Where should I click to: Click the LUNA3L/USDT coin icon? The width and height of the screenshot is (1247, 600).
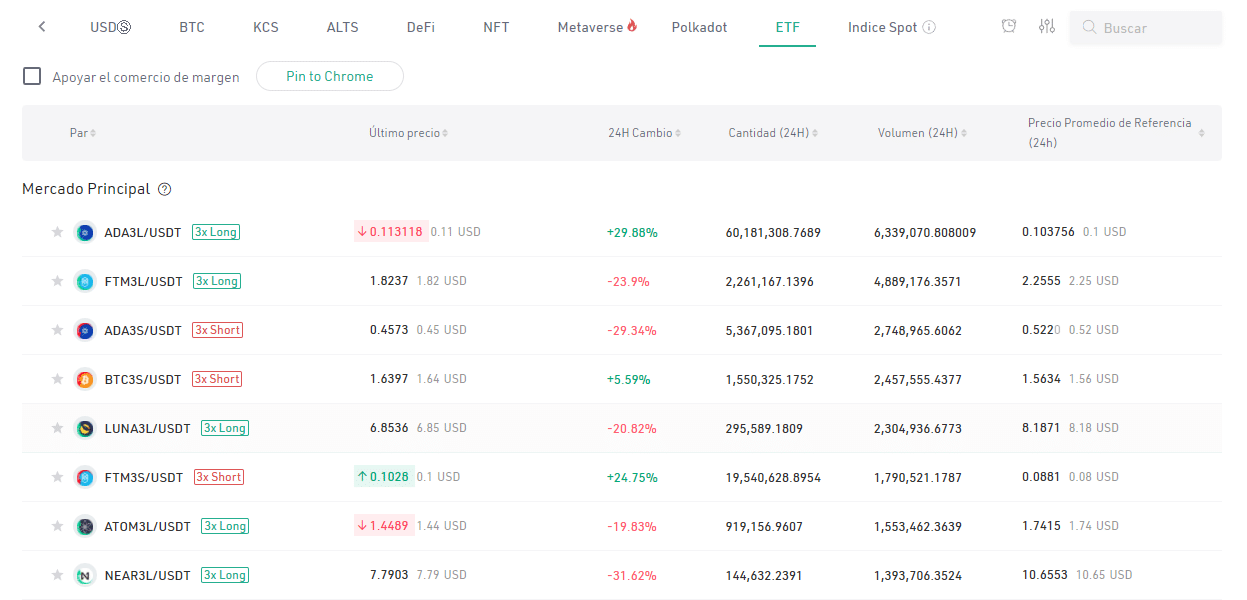tap(85, 428)
